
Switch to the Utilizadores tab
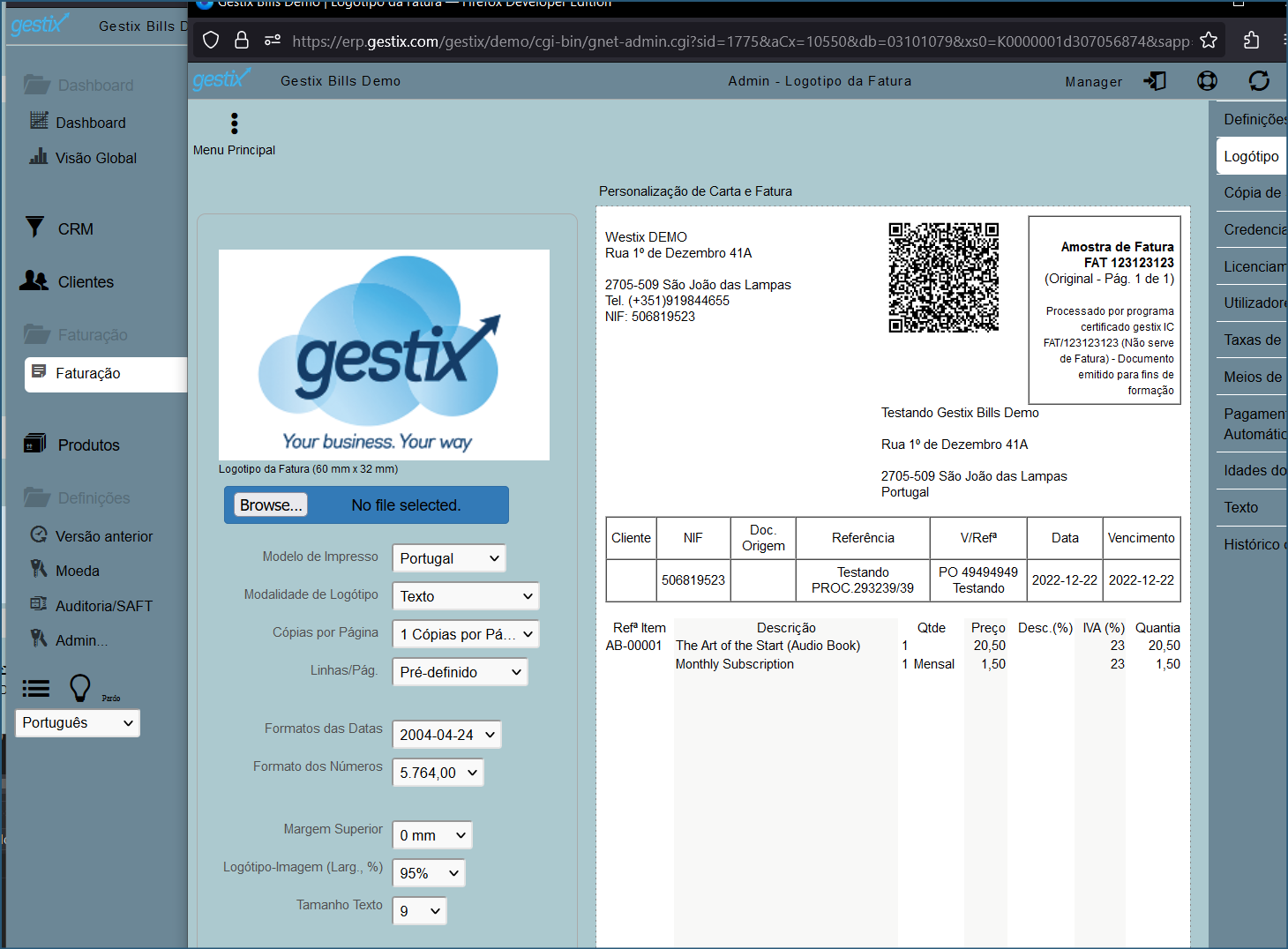(x=1252, y=303)
